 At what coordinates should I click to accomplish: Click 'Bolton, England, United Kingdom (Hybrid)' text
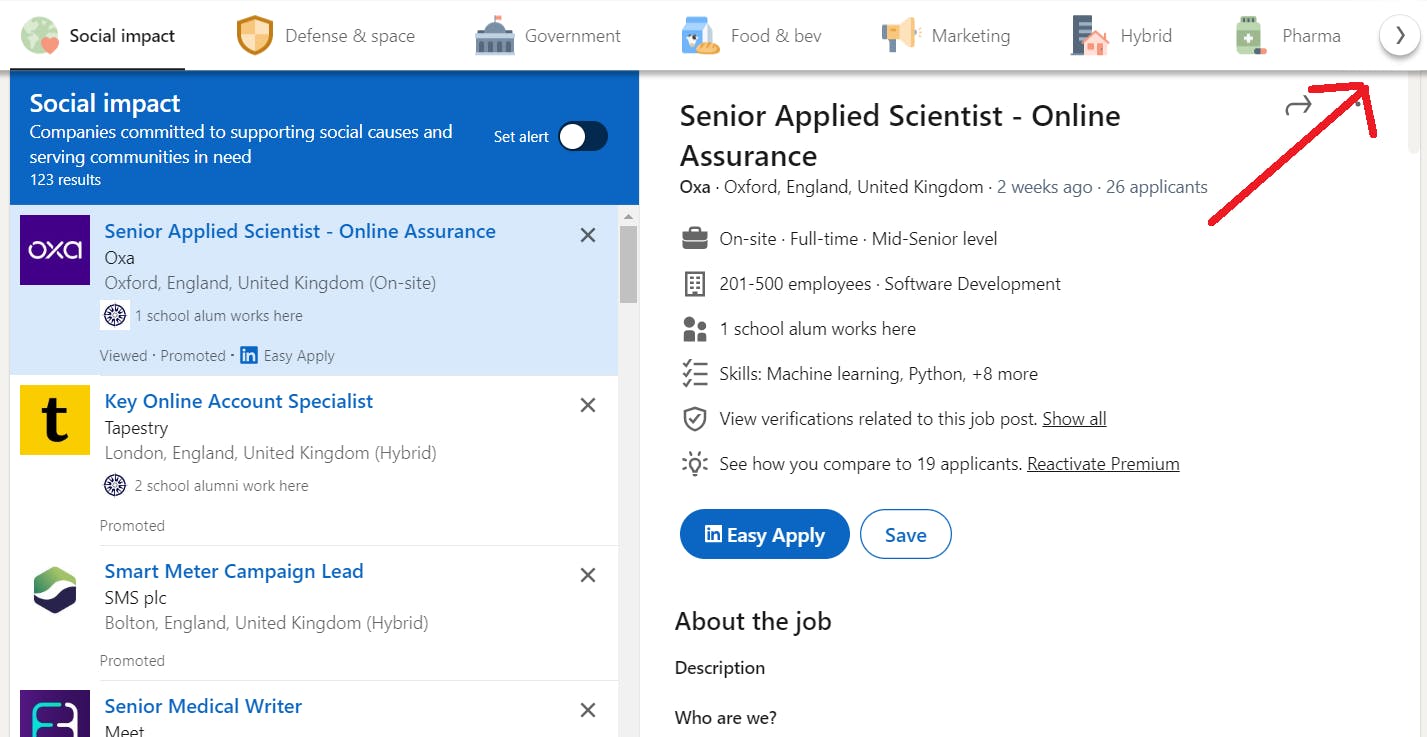click(x=267, y=623)
